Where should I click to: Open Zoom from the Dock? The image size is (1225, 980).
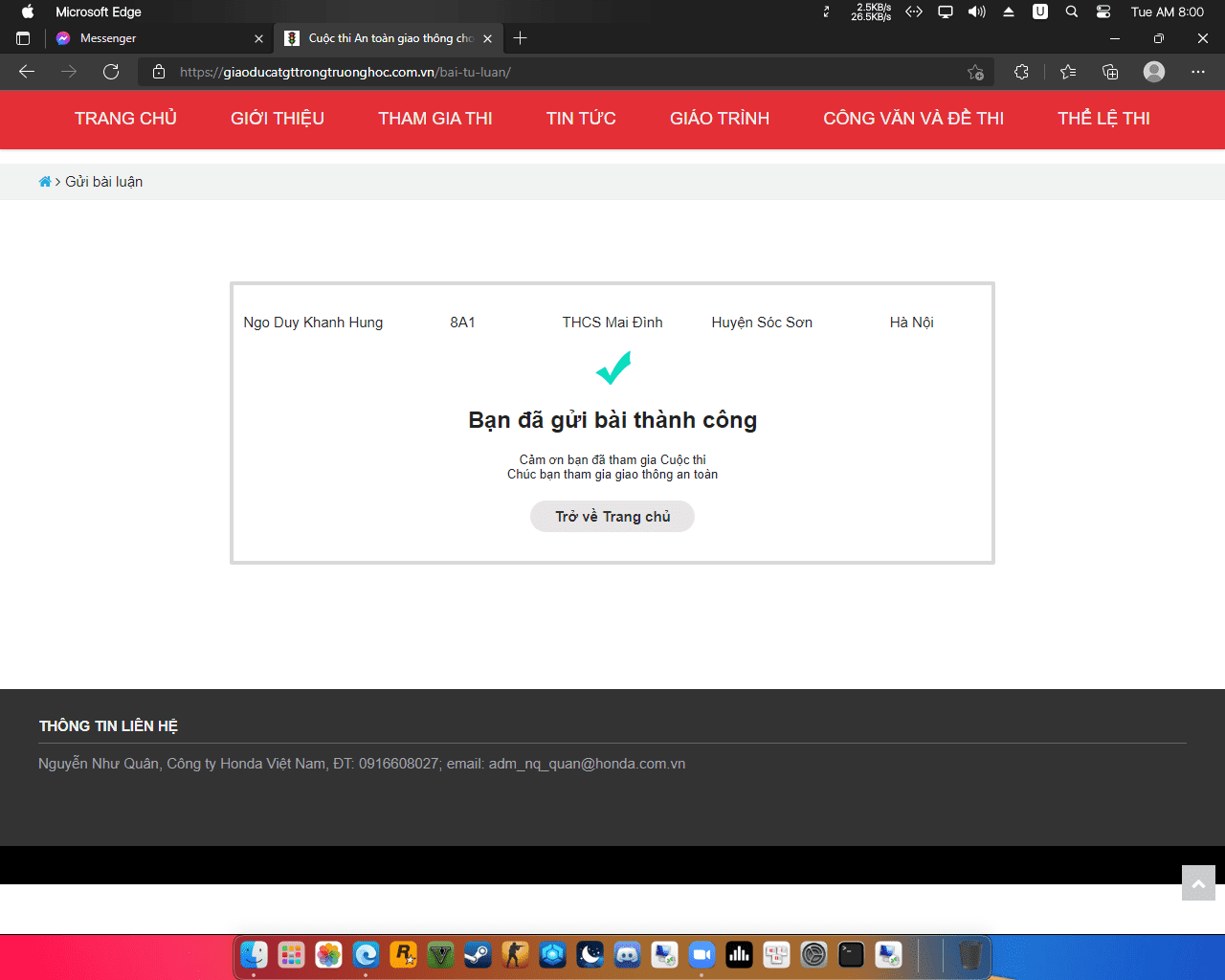702,954
